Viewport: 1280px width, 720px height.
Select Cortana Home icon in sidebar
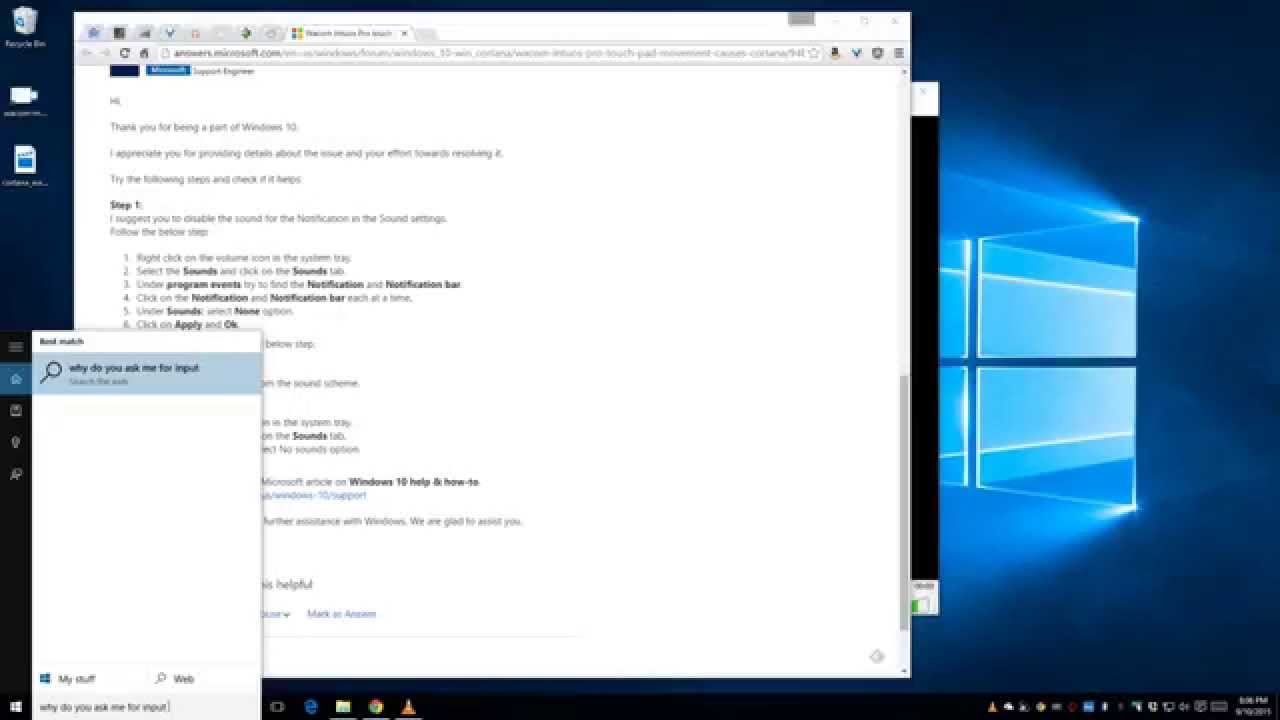pos(16,379)
